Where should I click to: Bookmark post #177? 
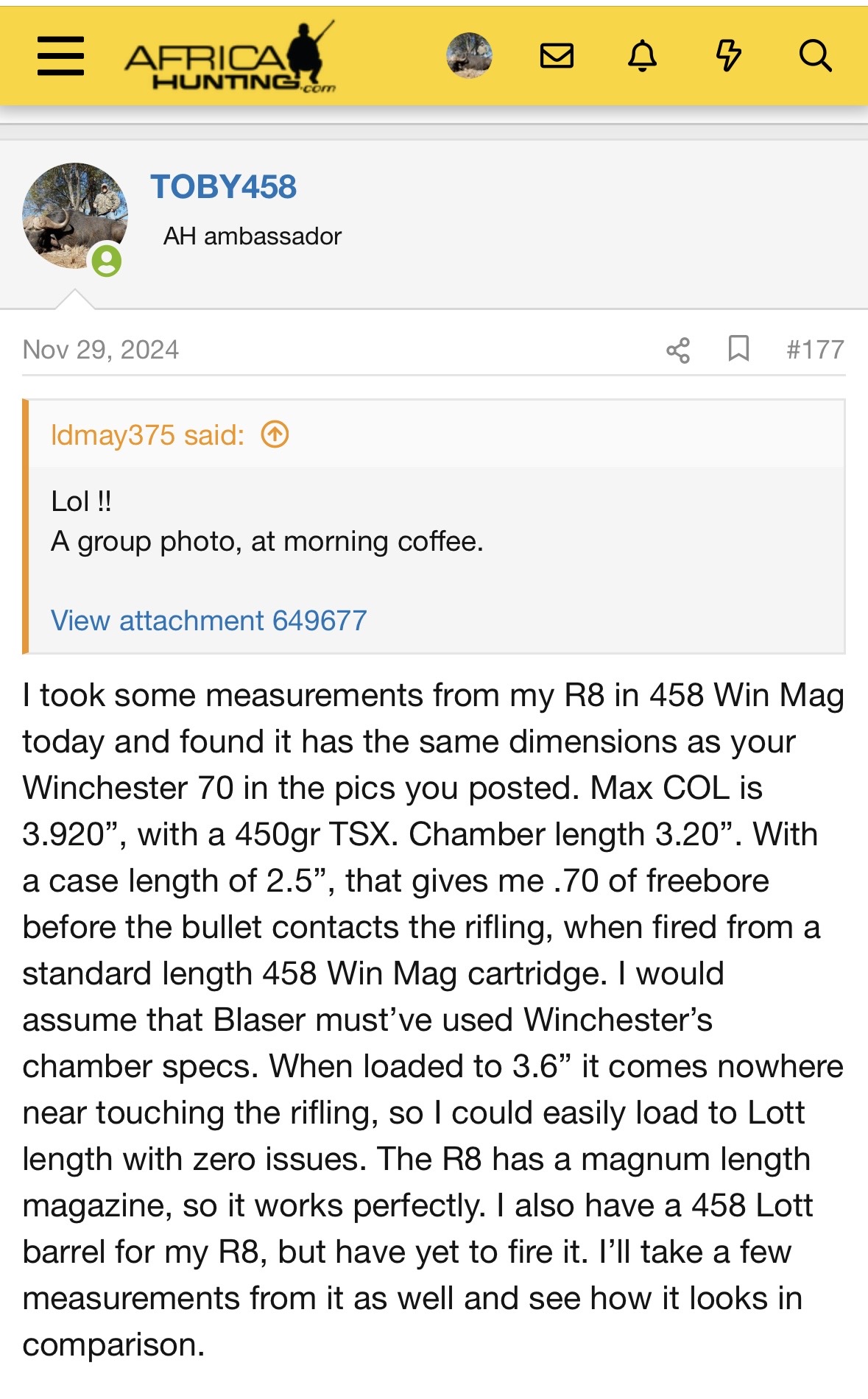[x=738, y=348]
